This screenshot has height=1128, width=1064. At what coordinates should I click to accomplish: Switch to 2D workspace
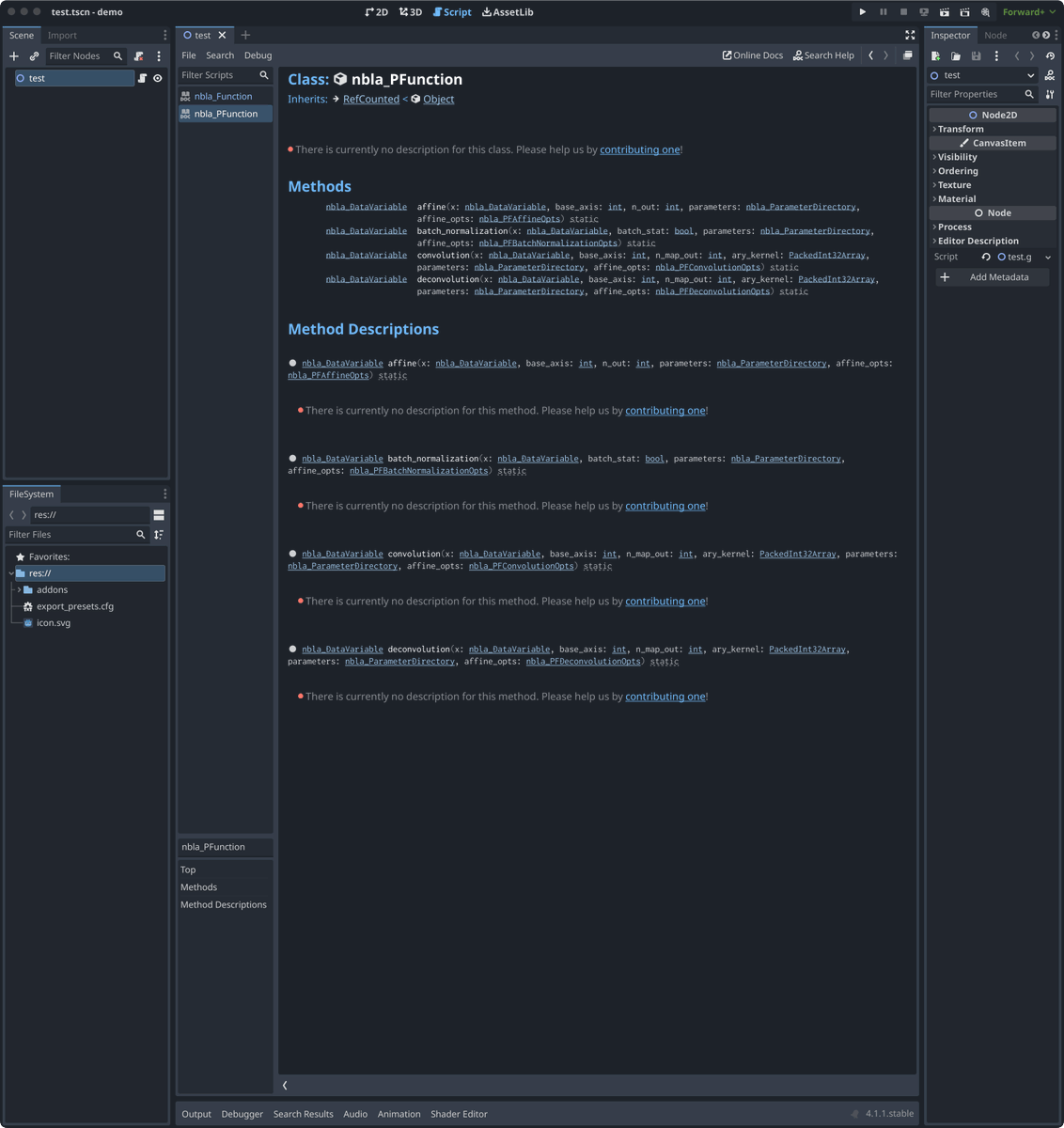tap(377, 12)
